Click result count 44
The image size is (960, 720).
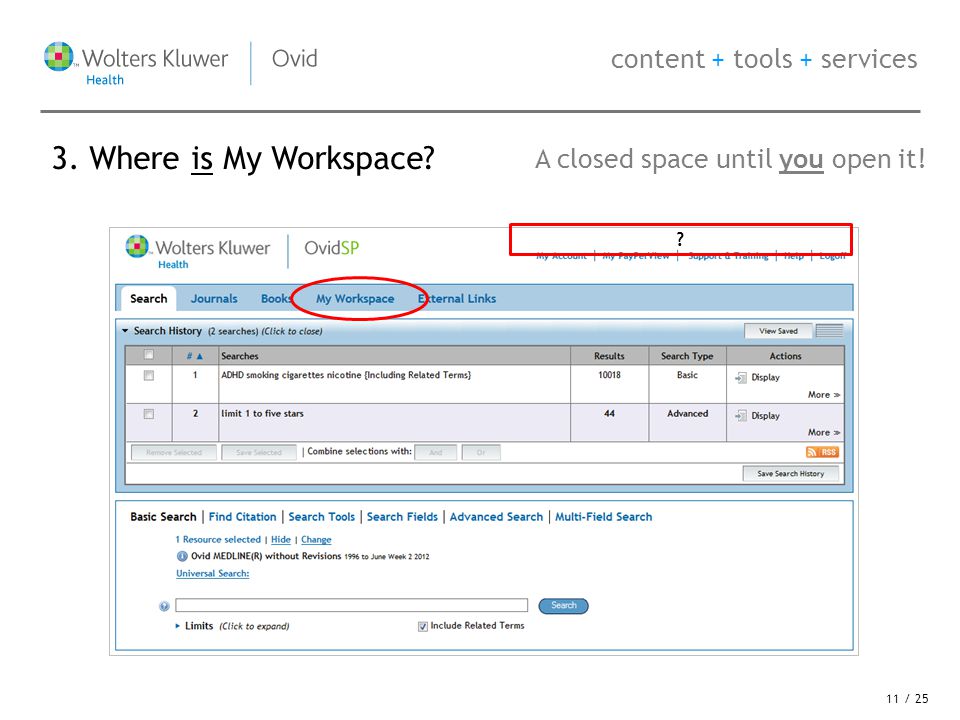pyautogui.click(x=609, y=413)
